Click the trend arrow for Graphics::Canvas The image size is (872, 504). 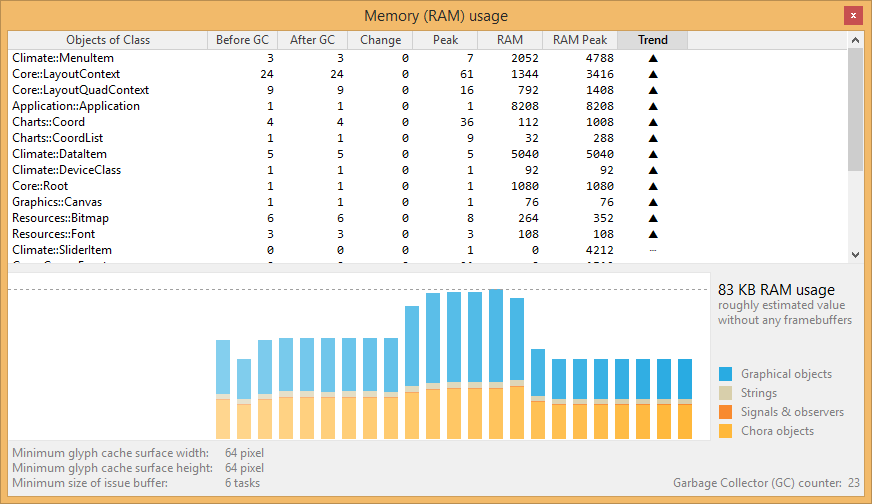pyautogui.click(x=653, y=202)
